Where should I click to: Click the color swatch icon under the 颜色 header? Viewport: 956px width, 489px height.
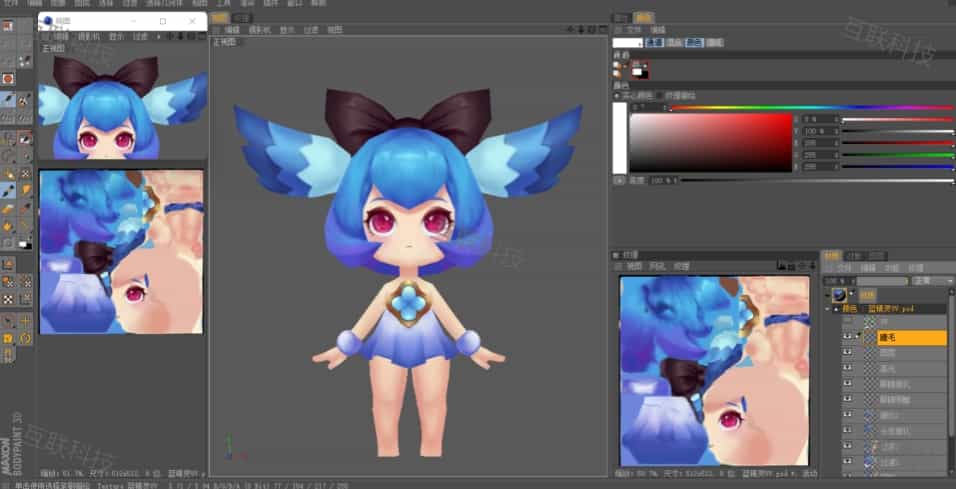[x=640, y=70]
